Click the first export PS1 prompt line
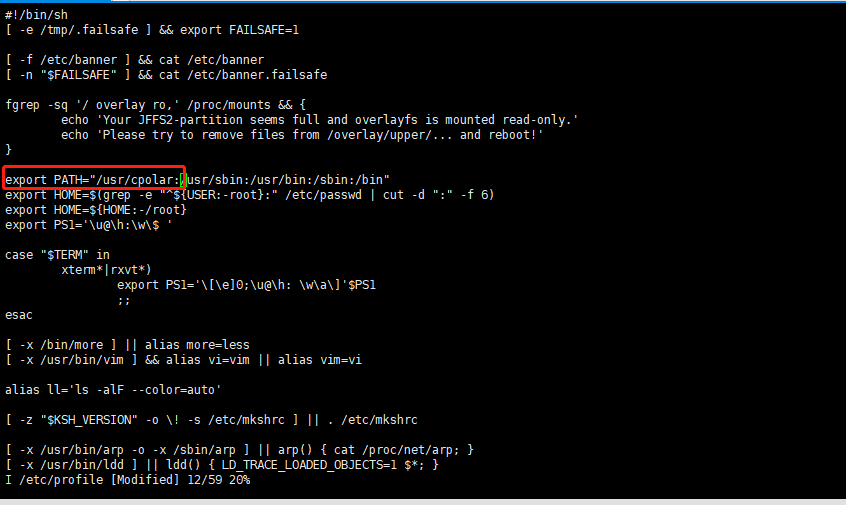 89,225
